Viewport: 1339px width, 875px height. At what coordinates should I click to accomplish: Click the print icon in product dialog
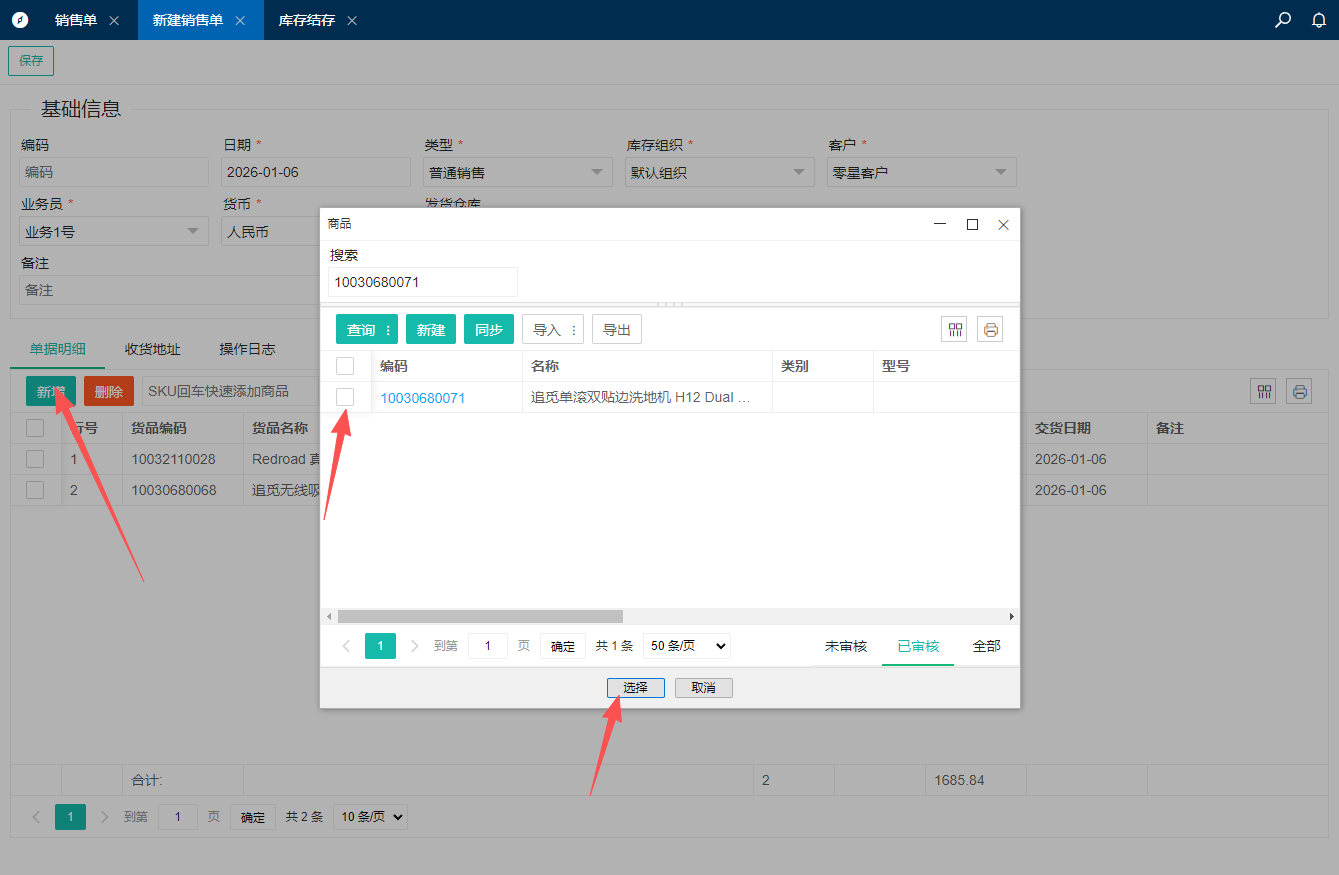[990, 329]
